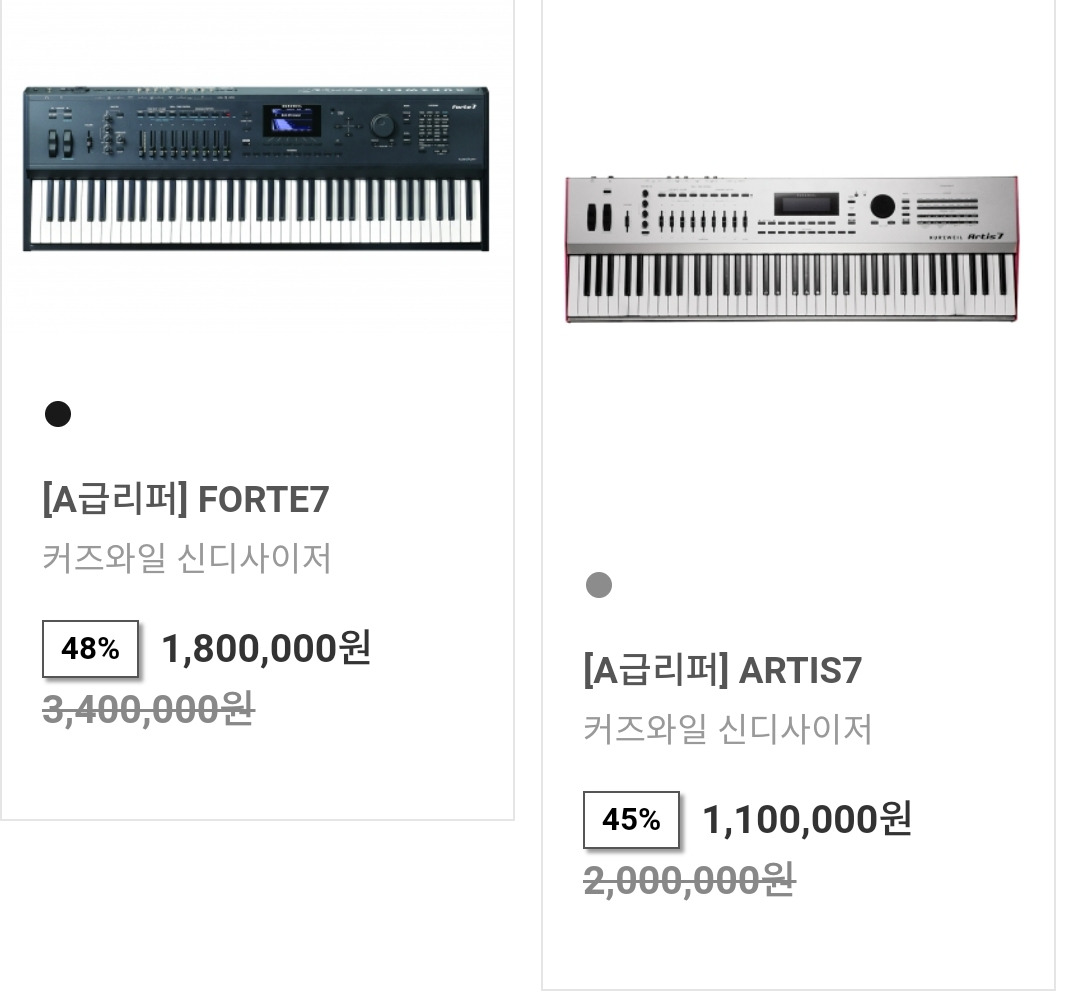Click the 1,800,000원 sale price

(x=267, y=648)
